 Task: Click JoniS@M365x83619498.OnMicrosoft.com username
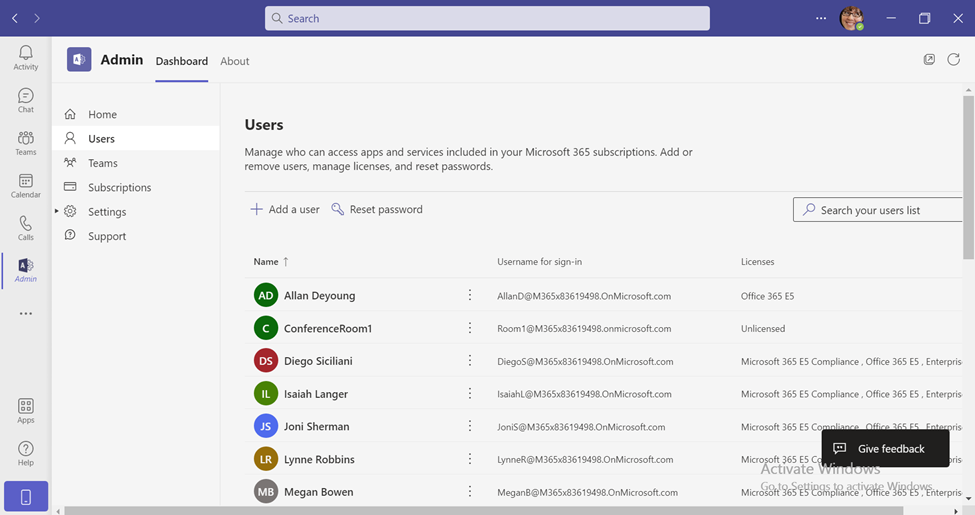[x=581, y=427]
